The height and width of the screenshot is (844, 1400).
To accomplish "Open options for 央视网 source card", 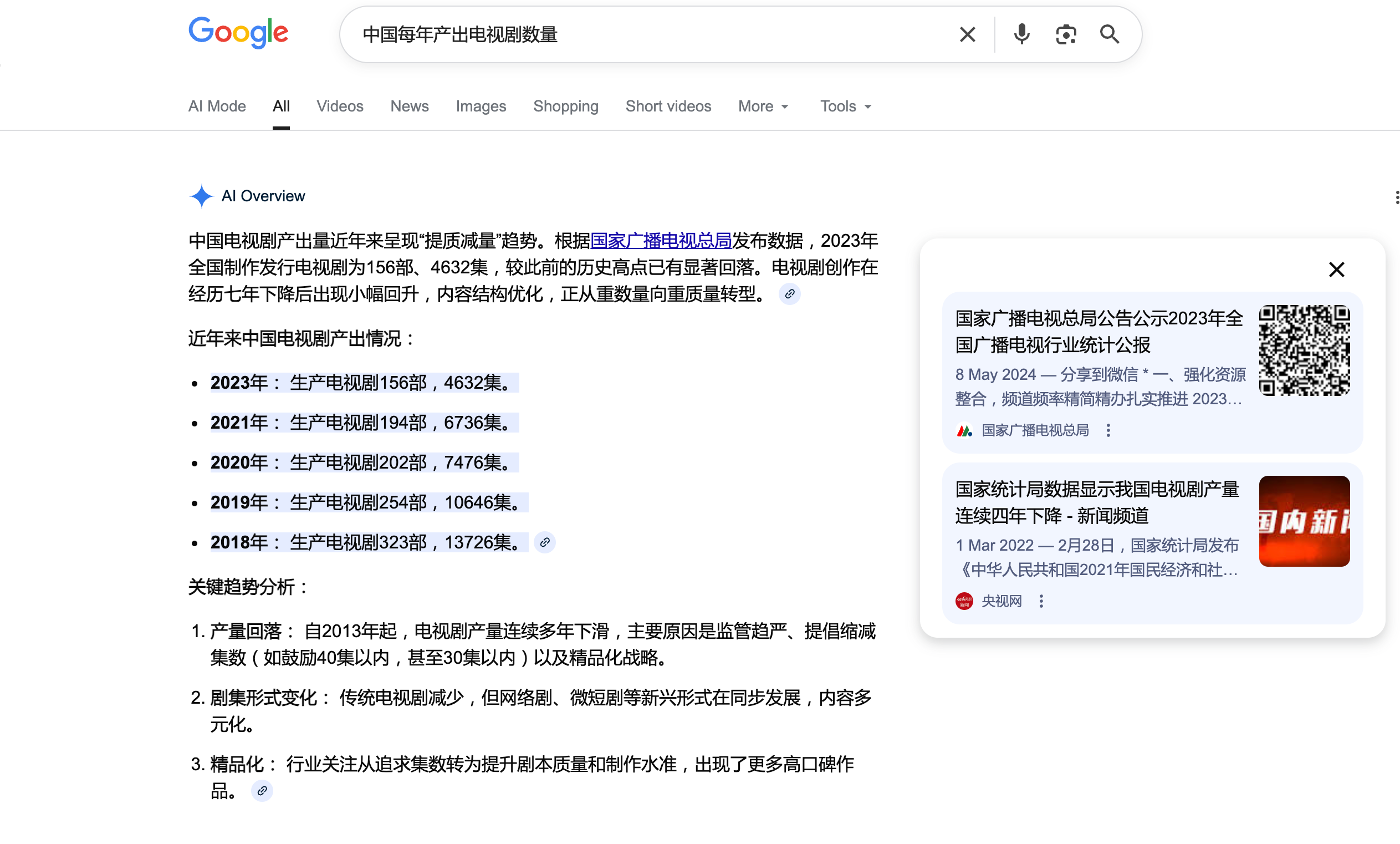I will tap(1041, 601).
